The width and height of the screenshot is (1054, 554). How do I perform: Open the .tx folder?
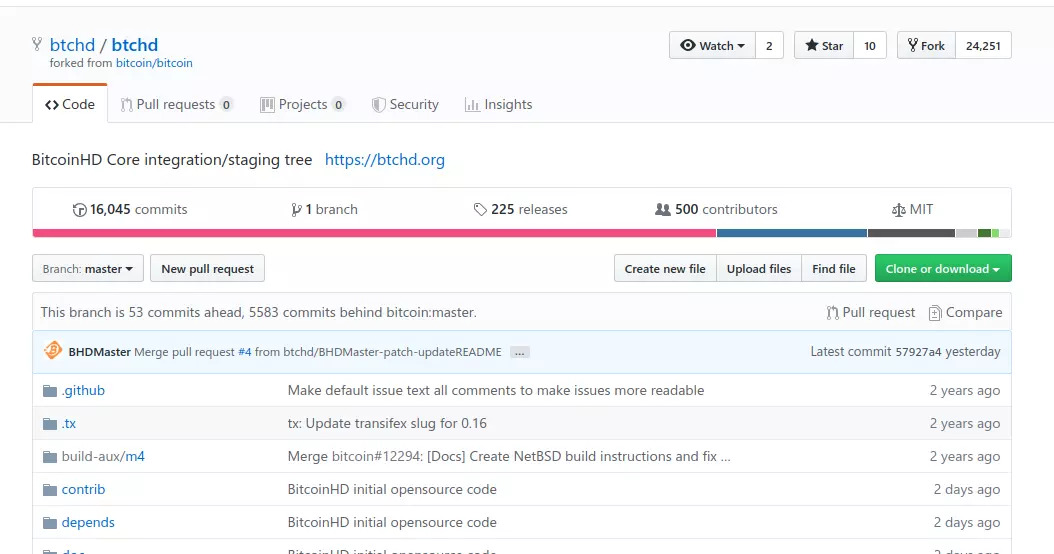[x=69, y=424]
